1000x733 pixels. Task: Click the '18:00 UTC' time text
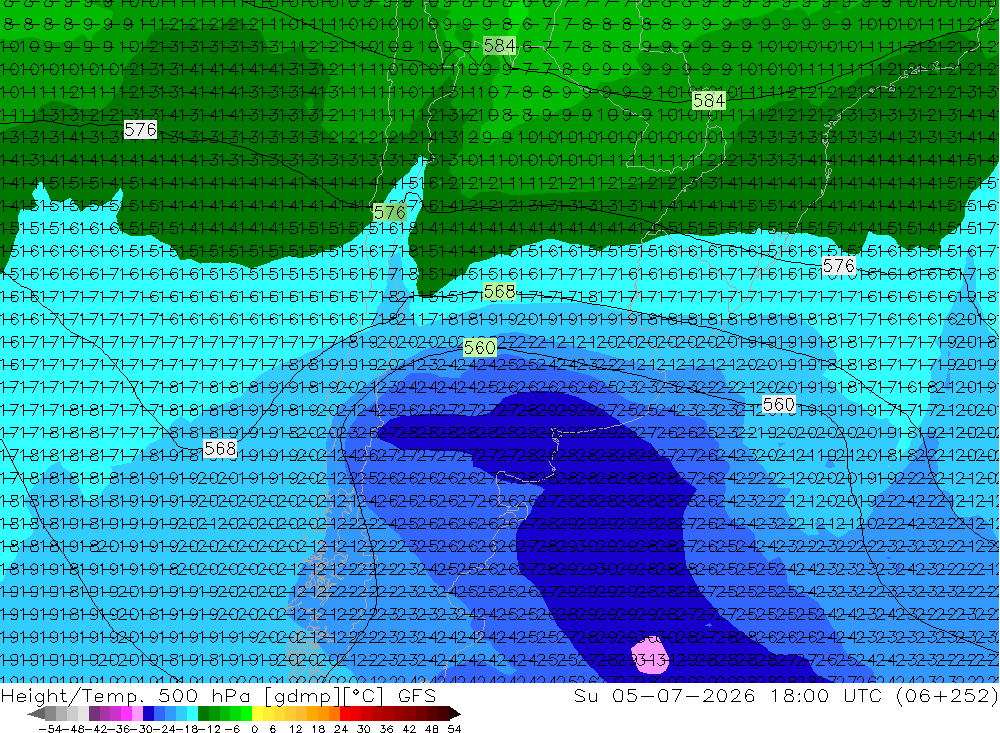point(826,696)
